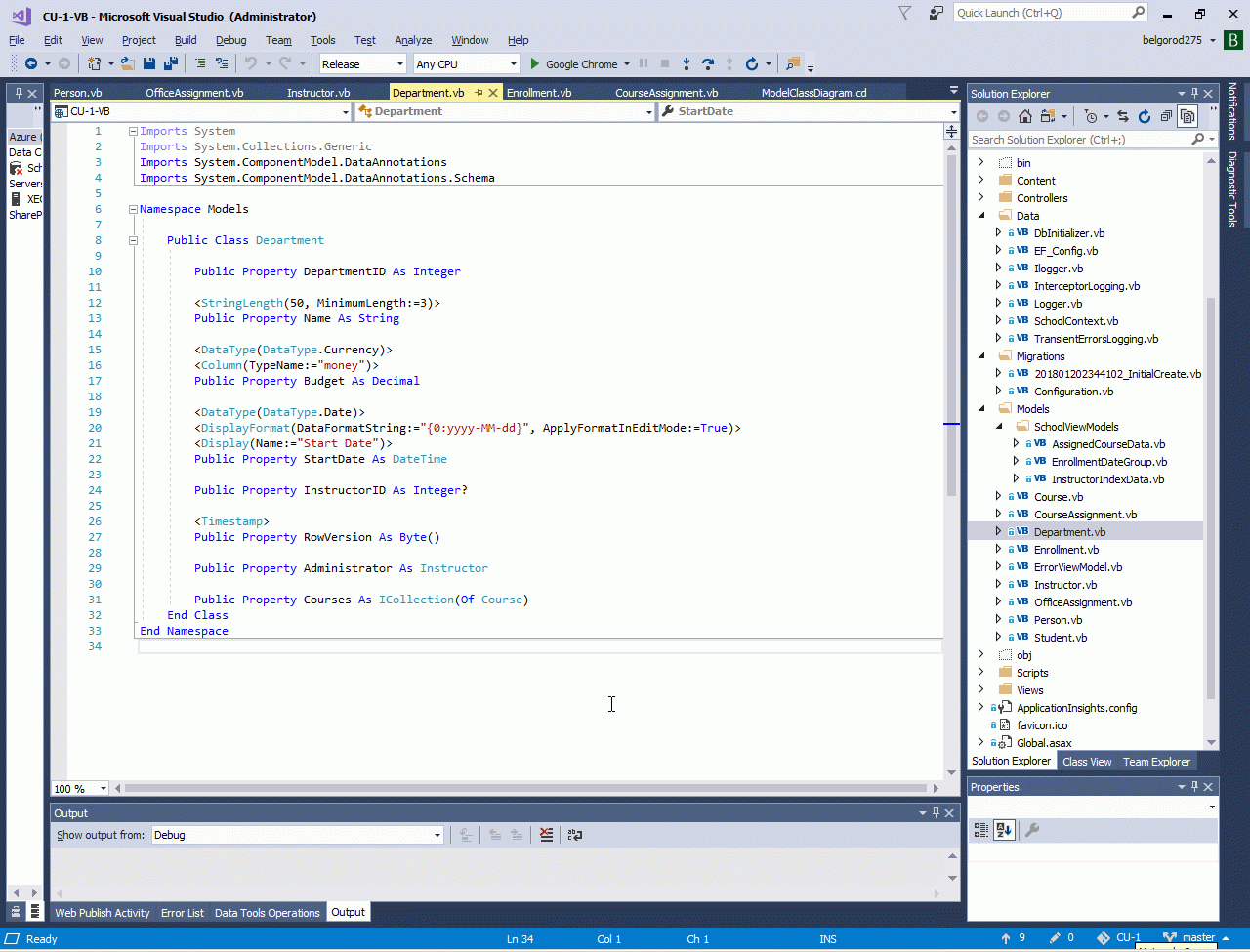Screen dimensions: 1250x952
Task: Click the unpushed commits arrow in status bar
Action: click(x=1007, y=938)
